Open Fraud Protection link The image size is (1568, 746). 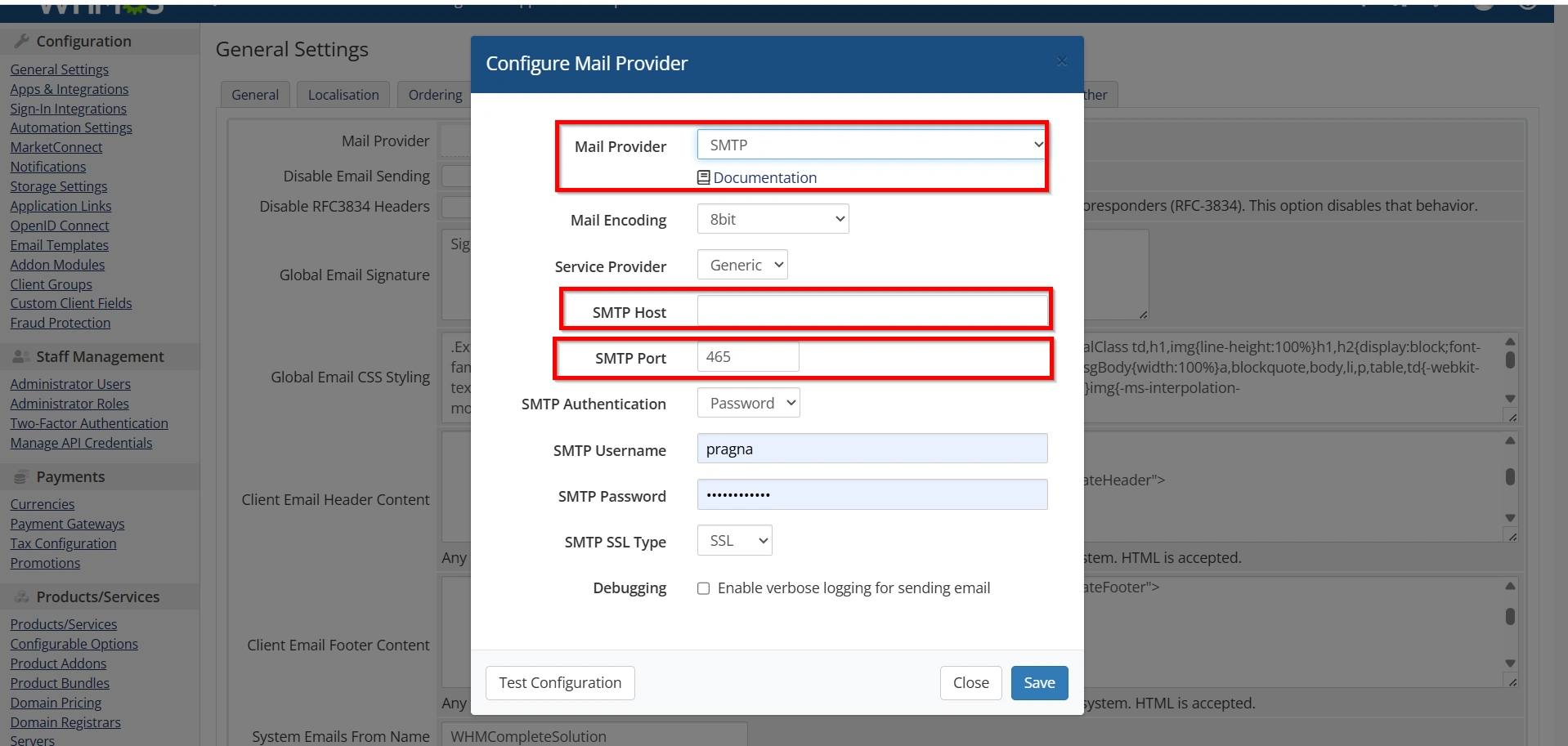point(60,323)
